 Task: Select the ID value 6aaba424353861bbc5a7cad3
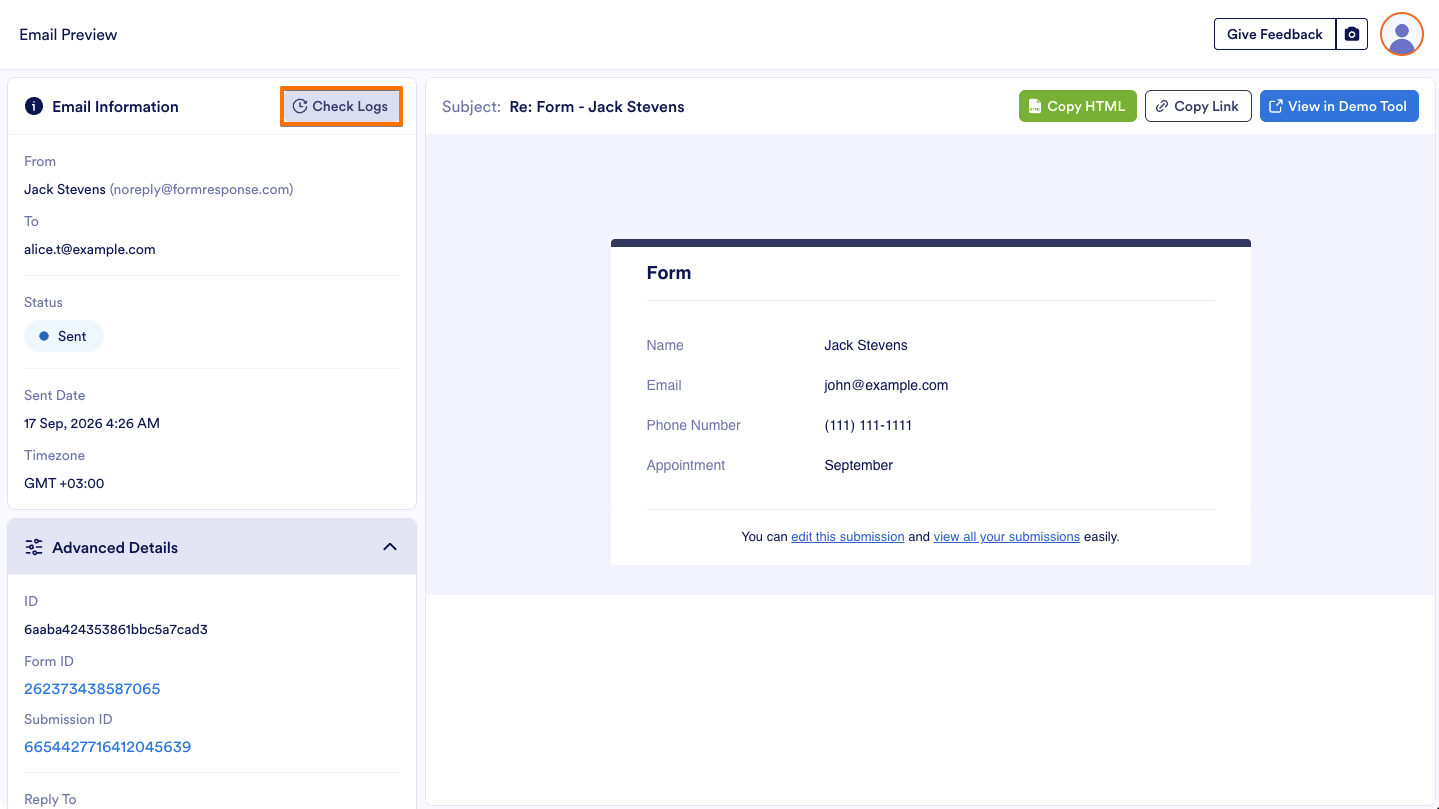[x=116, y=630]
